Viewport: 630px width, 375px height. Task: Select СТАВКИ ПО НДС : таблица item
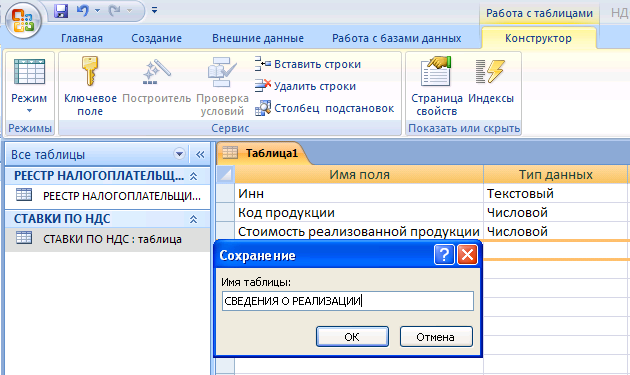click(108, 239)
